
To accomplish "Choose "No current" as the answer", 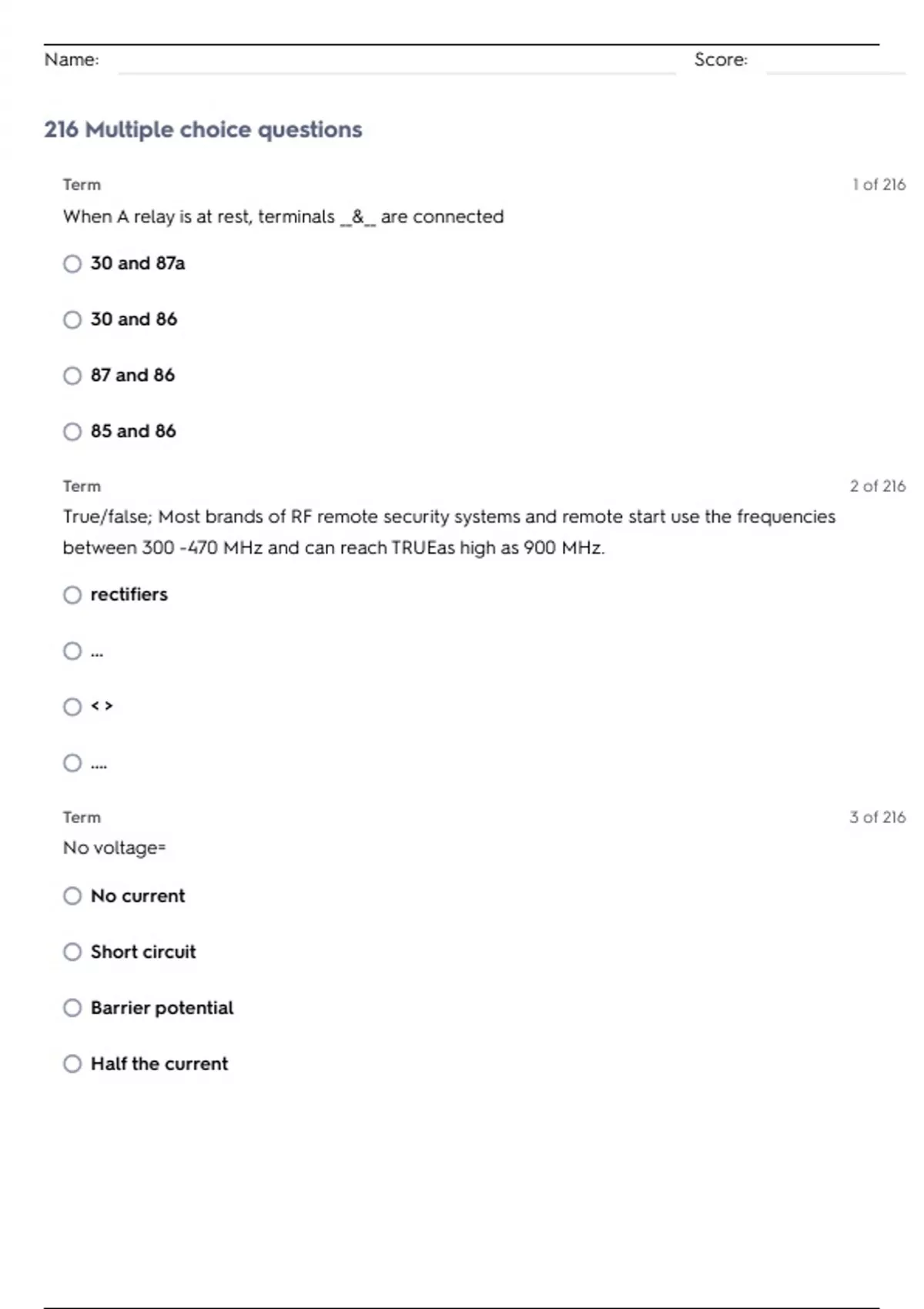I will pos(72,896).
